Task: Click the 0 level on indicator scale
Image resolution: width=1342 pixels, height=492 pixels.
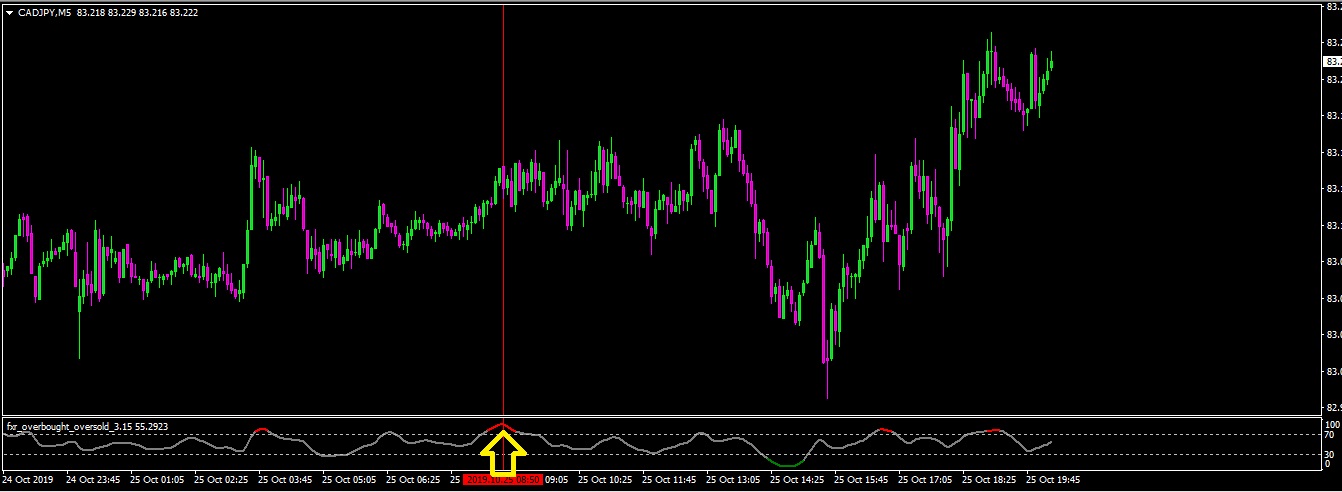Action: (x=1327, y=464)
